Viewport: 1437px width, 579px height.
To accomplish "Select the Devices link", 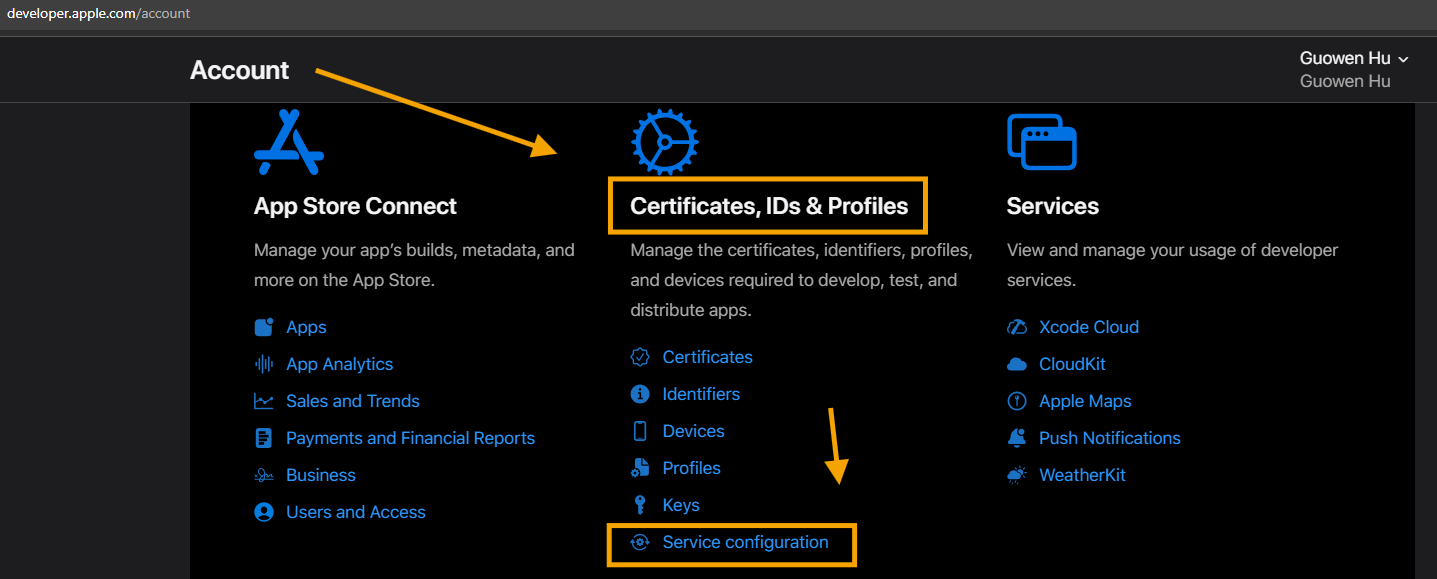I will (x=693, y=431).
